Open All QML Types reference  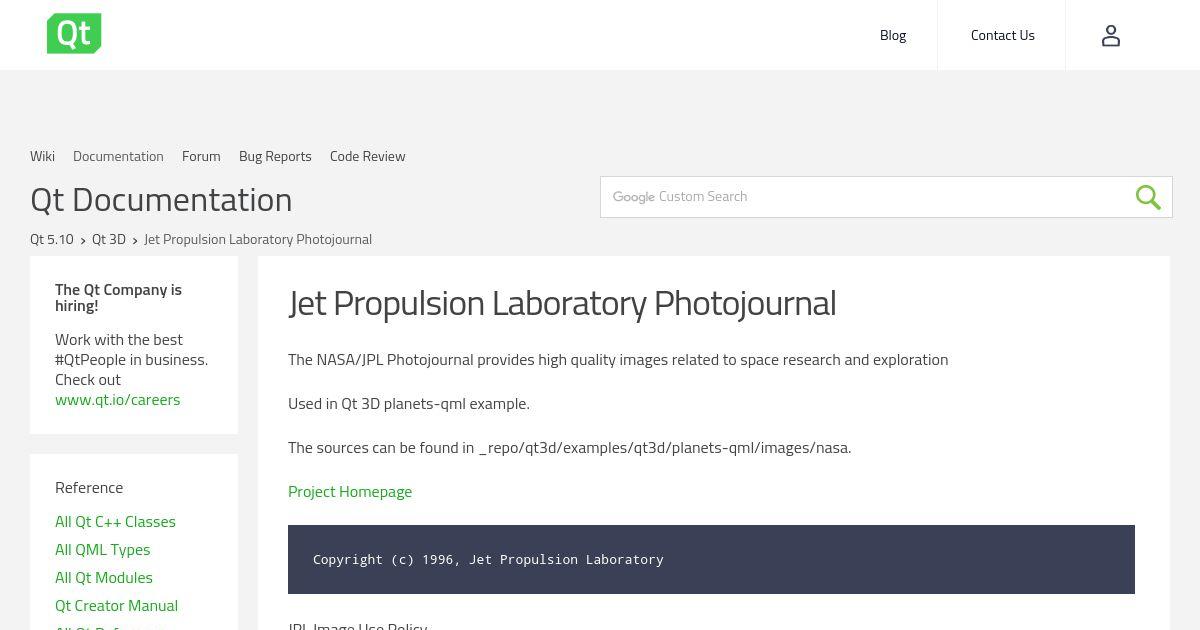pyautogui.click(x=102, y=549)
